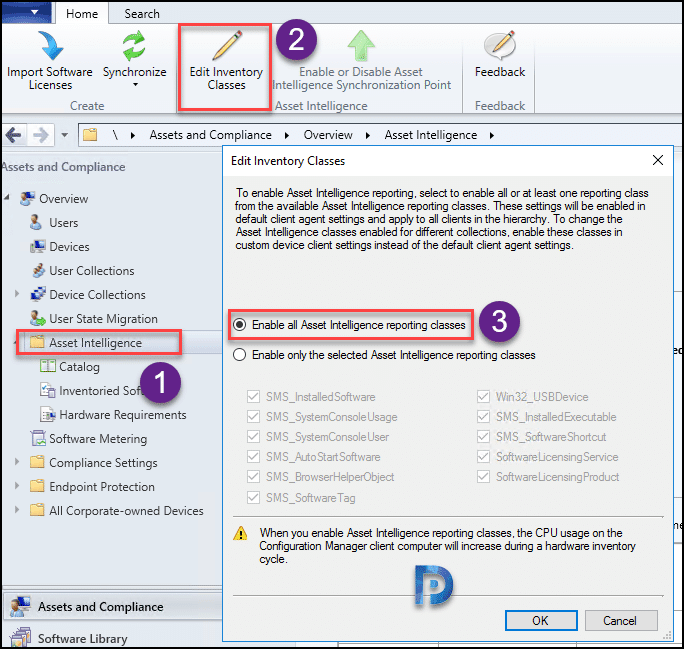Toggle SMS_BrowserHelperObject checkbox
The image size is (684, 649).
pos(253,477)
